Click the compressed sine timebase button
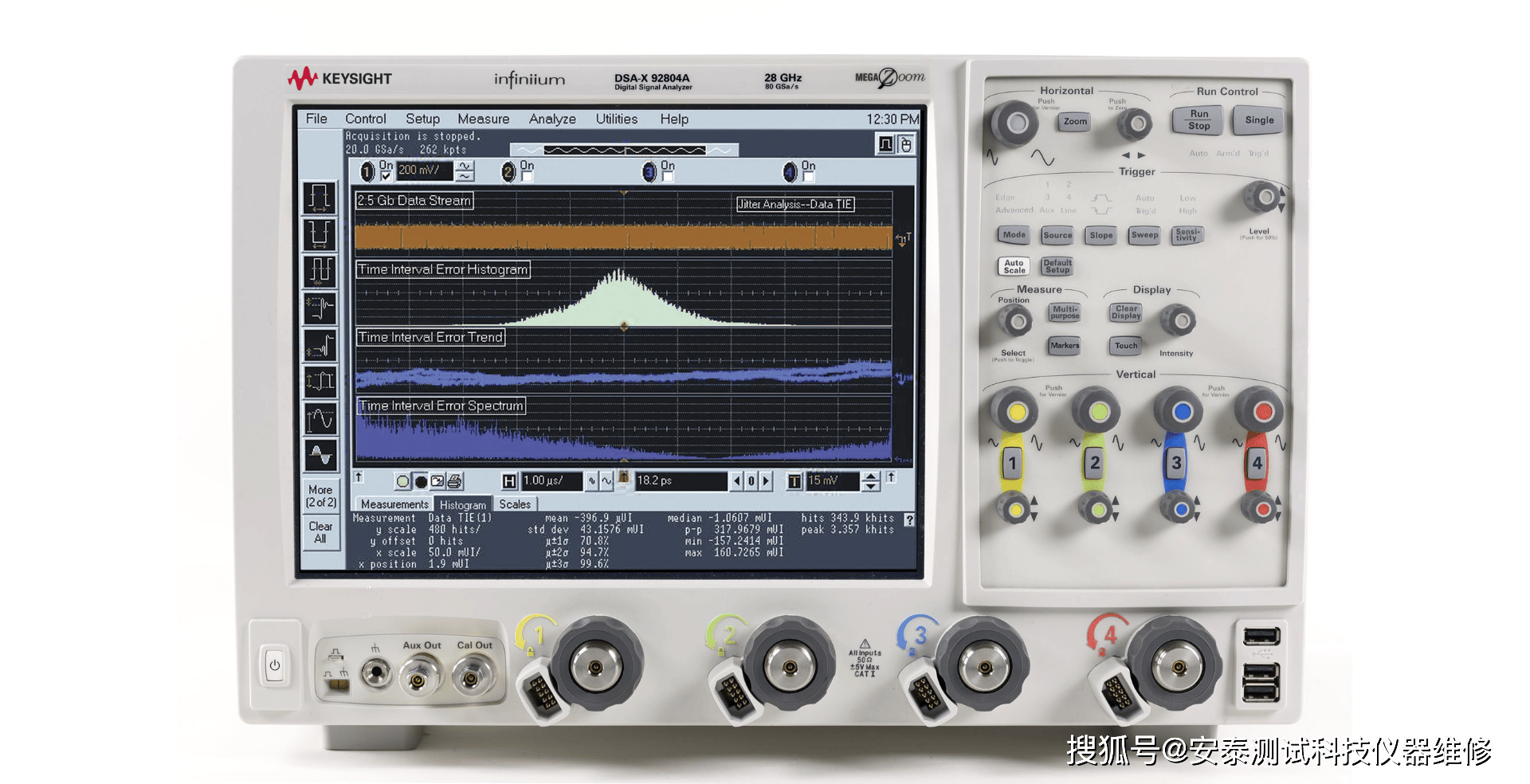 point(592,481)
